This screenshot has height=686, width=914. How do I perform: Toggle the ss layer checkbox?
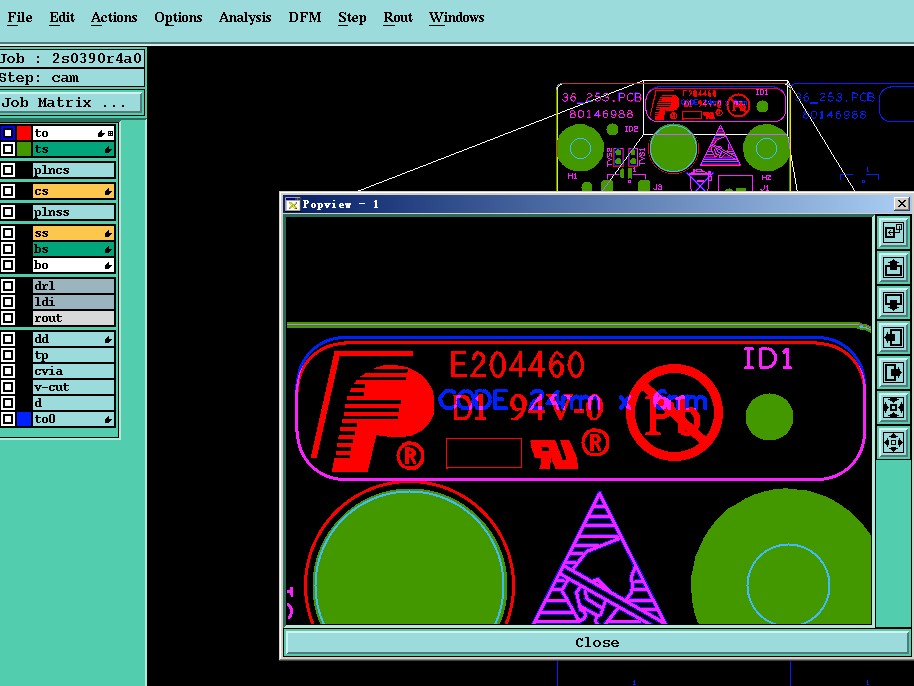(8, 233)
